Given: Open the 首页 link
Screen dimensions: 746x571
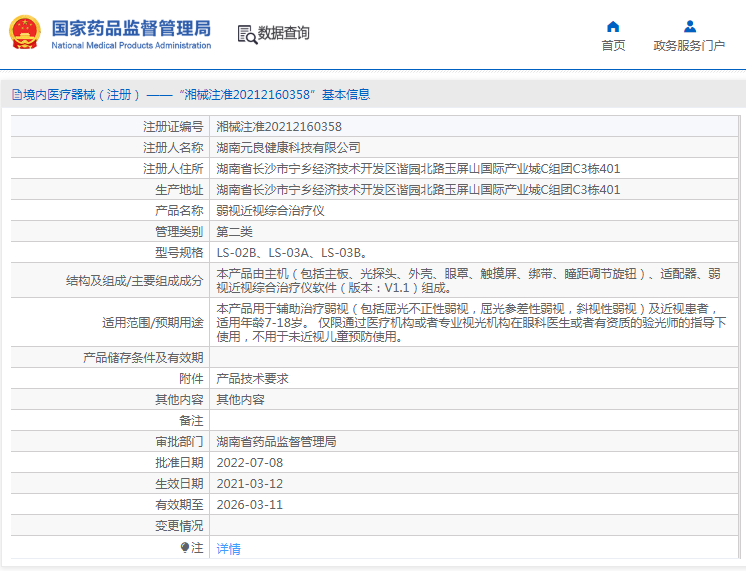Looking at the screenshot, I should pyautogui.click(x=613, y=46).
